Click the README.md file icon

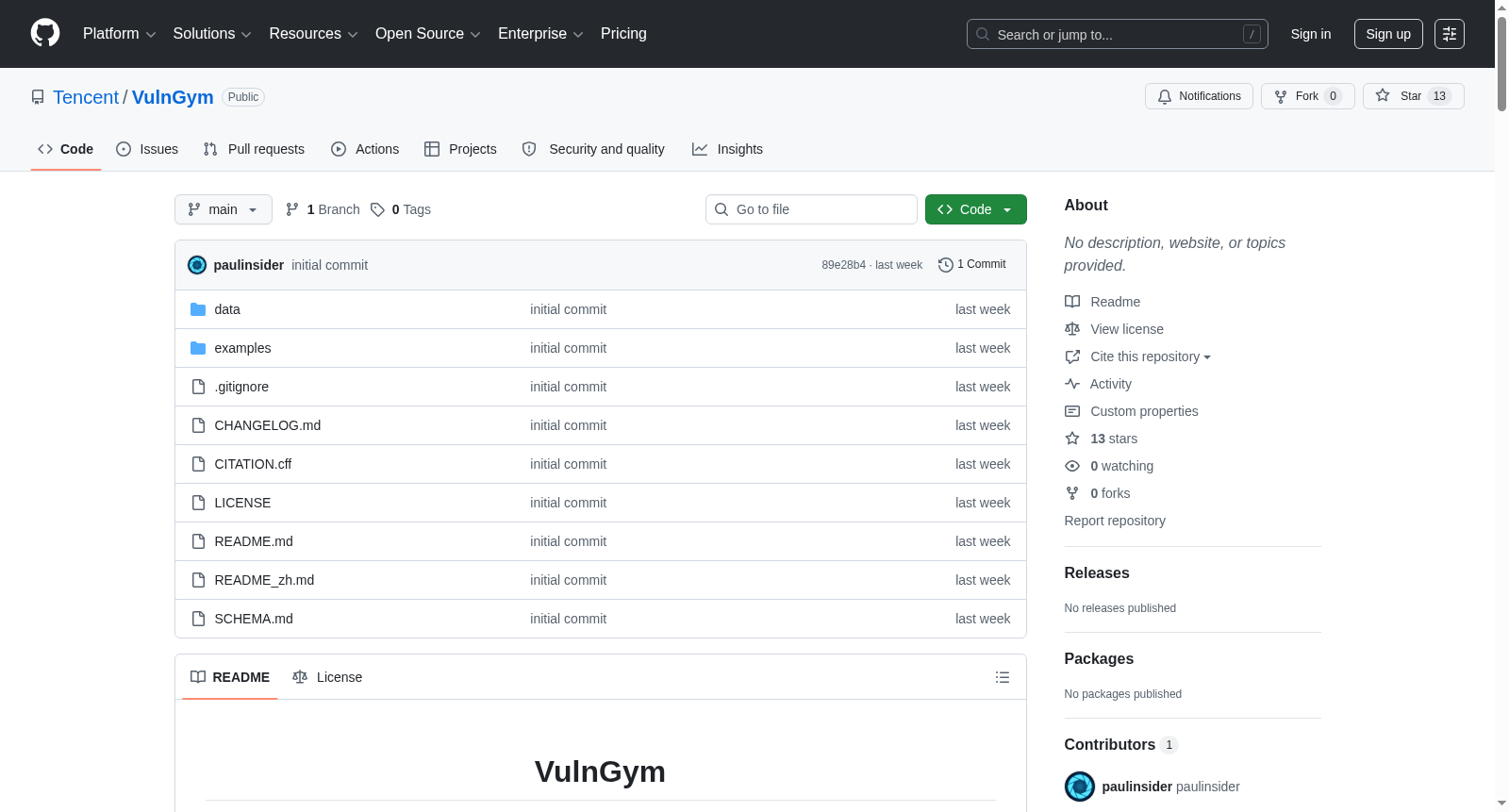[x=198, y=541]
